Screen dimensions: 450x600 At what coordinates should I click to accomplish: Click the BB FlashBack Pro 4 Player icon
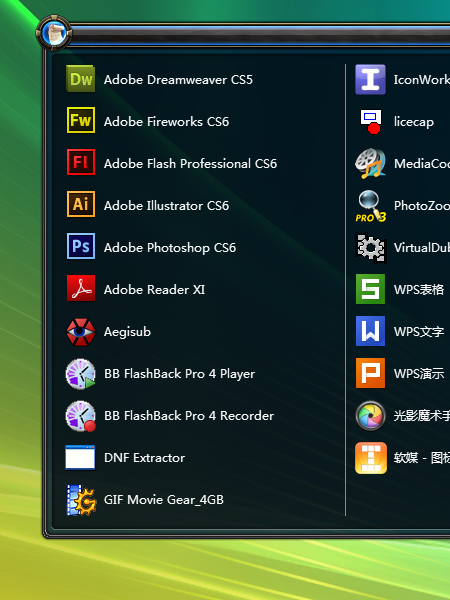tap(80, 374)
